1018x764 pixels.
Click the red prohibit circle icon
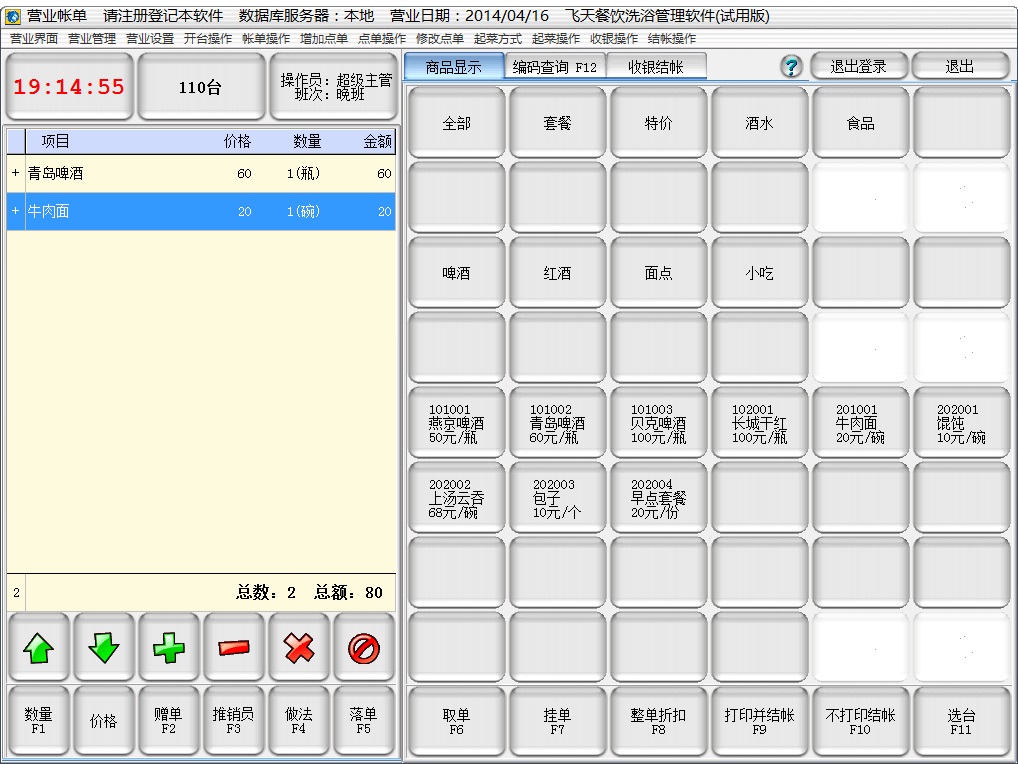pyautogui.click(x=364, y=648)
